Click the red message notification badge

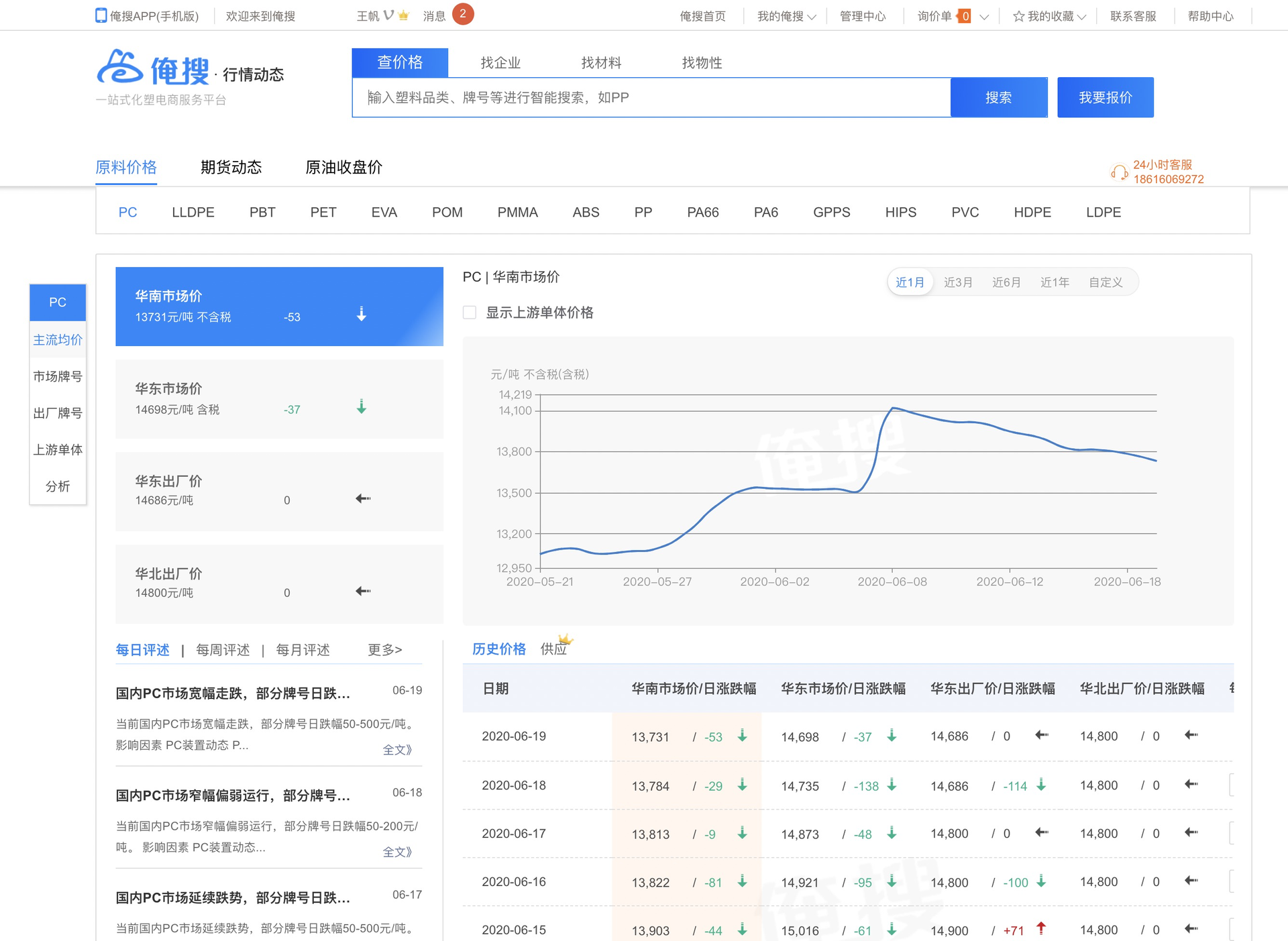pyautogui.click(x=462, y=14)
